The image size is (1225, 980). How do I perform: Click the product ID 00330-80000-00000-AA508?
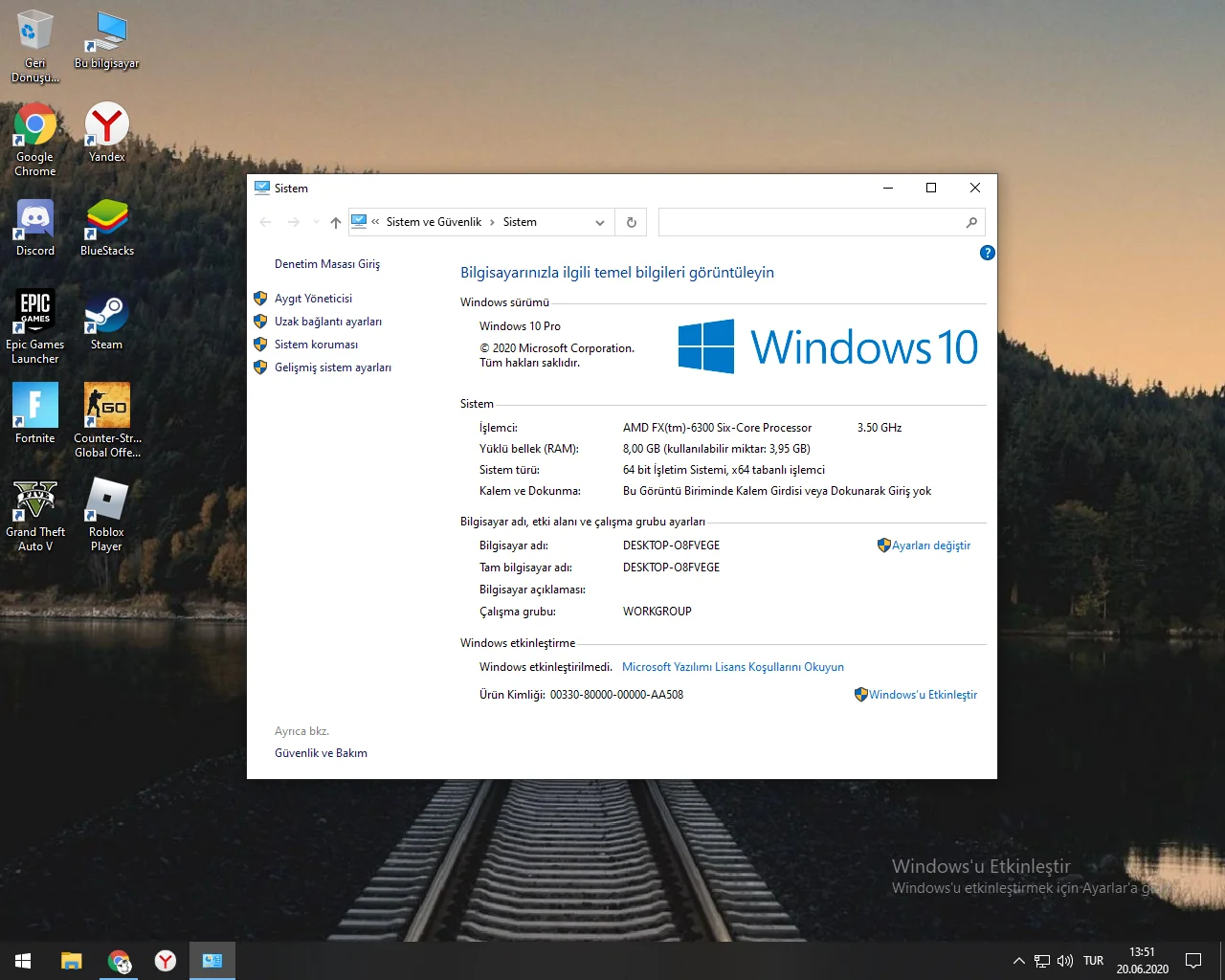coord(616,695)
